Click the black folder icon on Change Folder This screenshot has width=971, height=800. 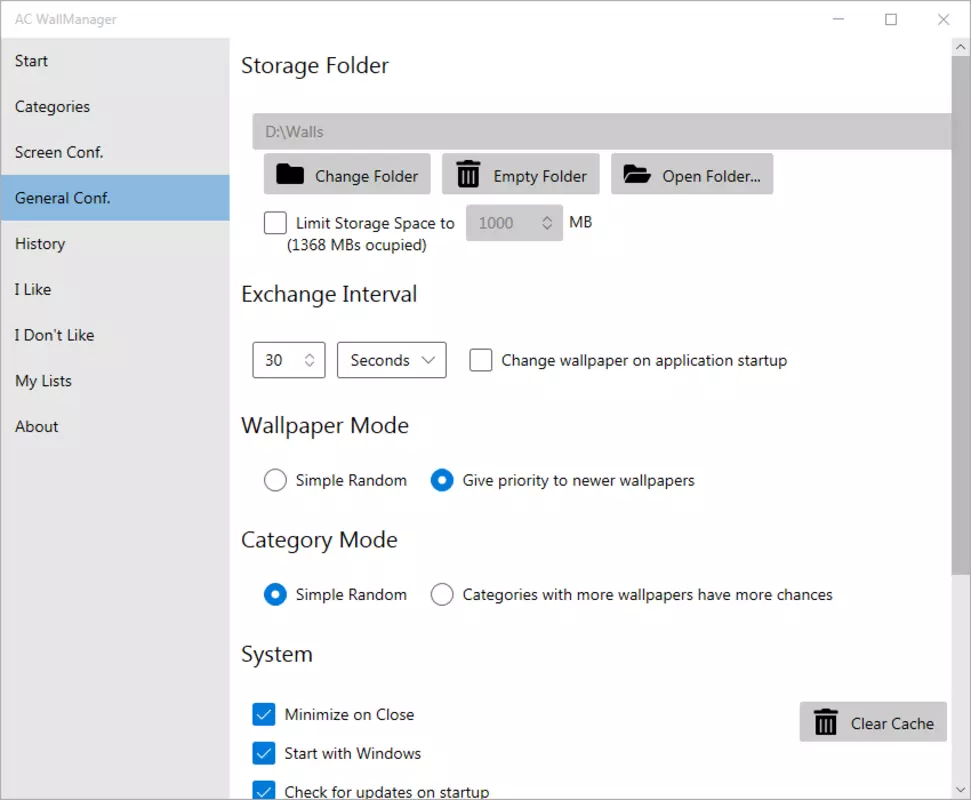[290, 175]
